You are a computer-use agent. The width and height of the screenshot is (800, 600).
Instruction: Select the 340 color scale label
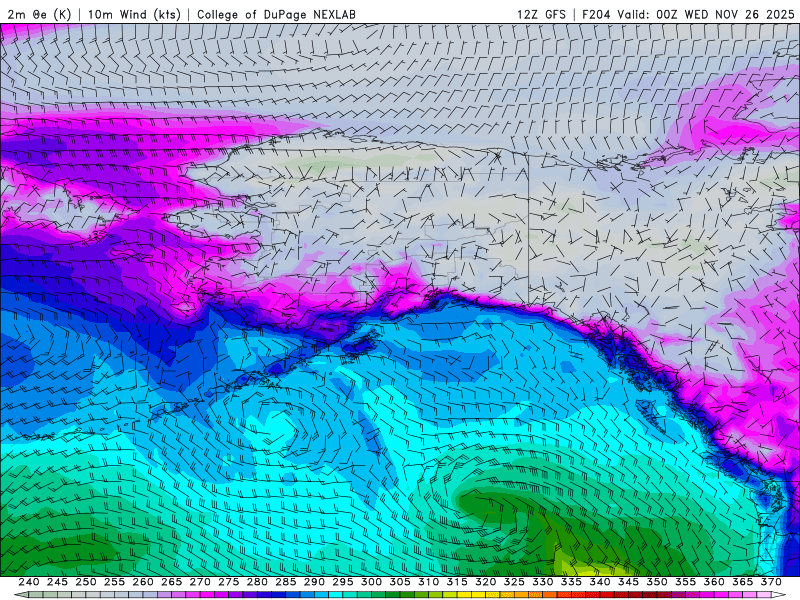click(x=600, y=582)
